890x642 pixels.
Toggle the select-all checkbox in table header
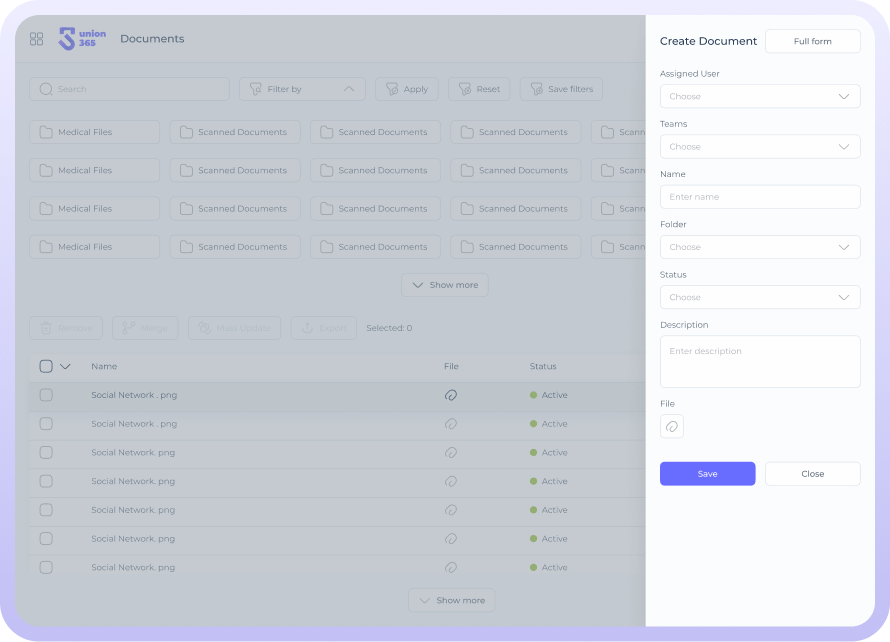(46, 366)
